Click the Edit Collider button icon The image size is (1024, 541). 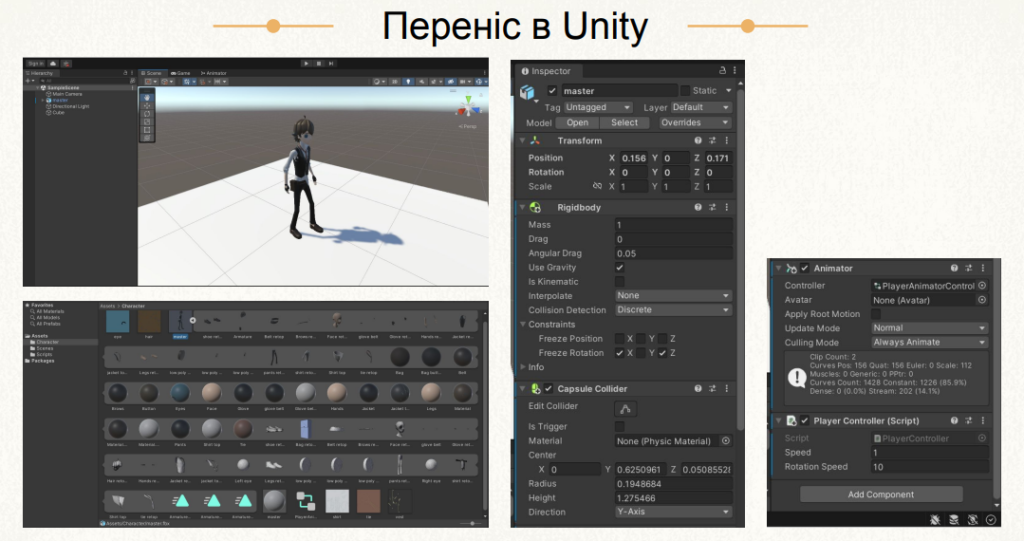click(x=625, y=409)
